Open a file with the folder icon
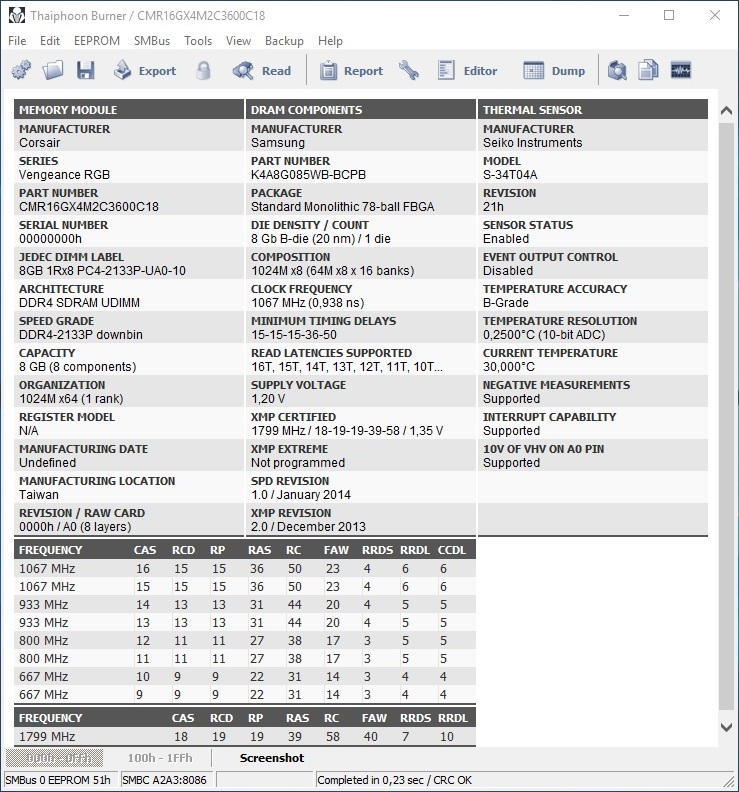Screen dimensions: 739x792 coord(53,70)
